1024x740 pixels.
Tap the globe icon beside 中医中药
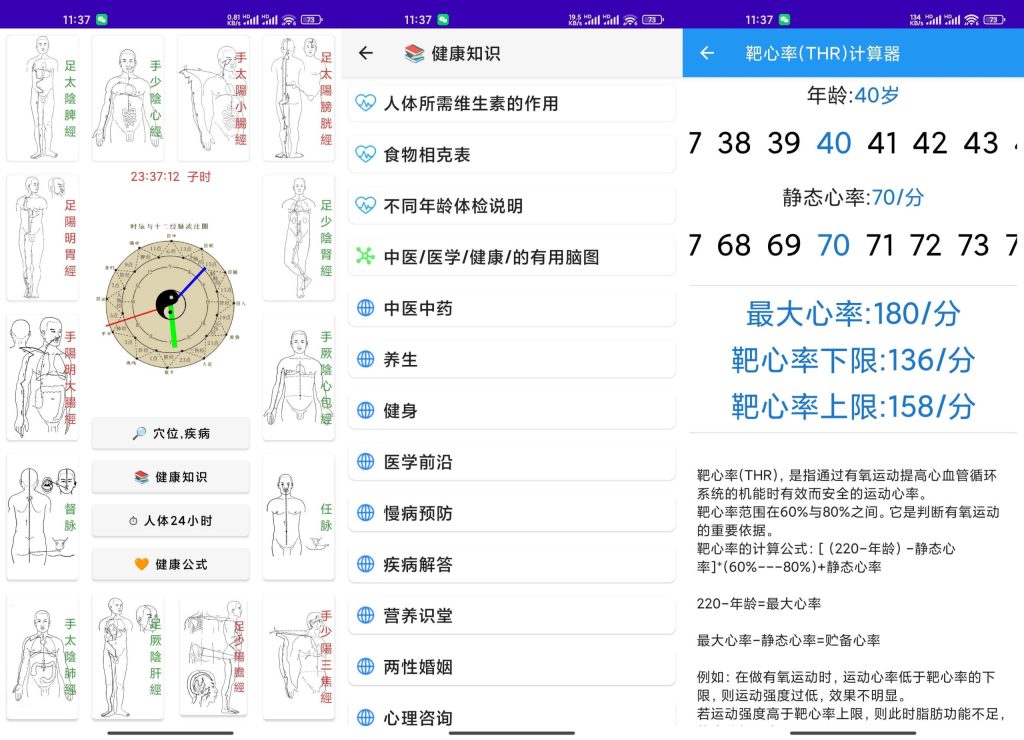[x=366, y=308]
